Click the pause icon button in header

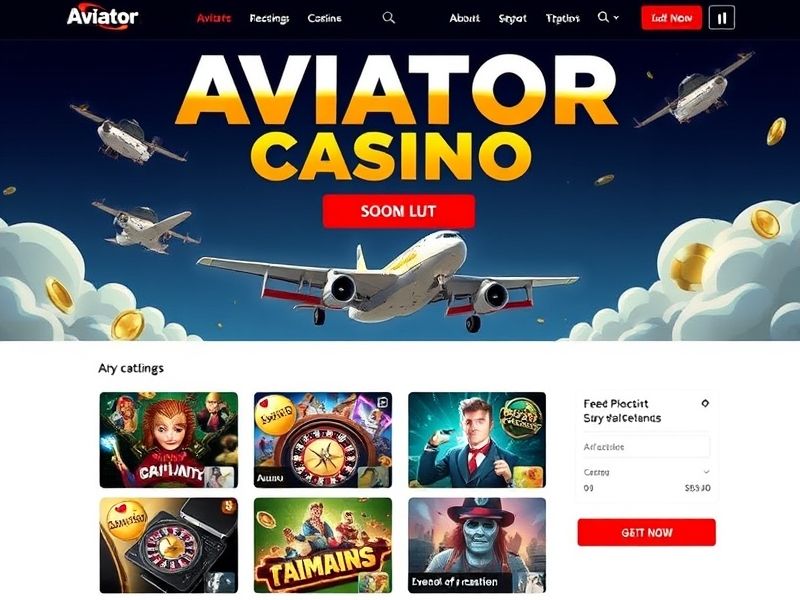coord(722,18)
